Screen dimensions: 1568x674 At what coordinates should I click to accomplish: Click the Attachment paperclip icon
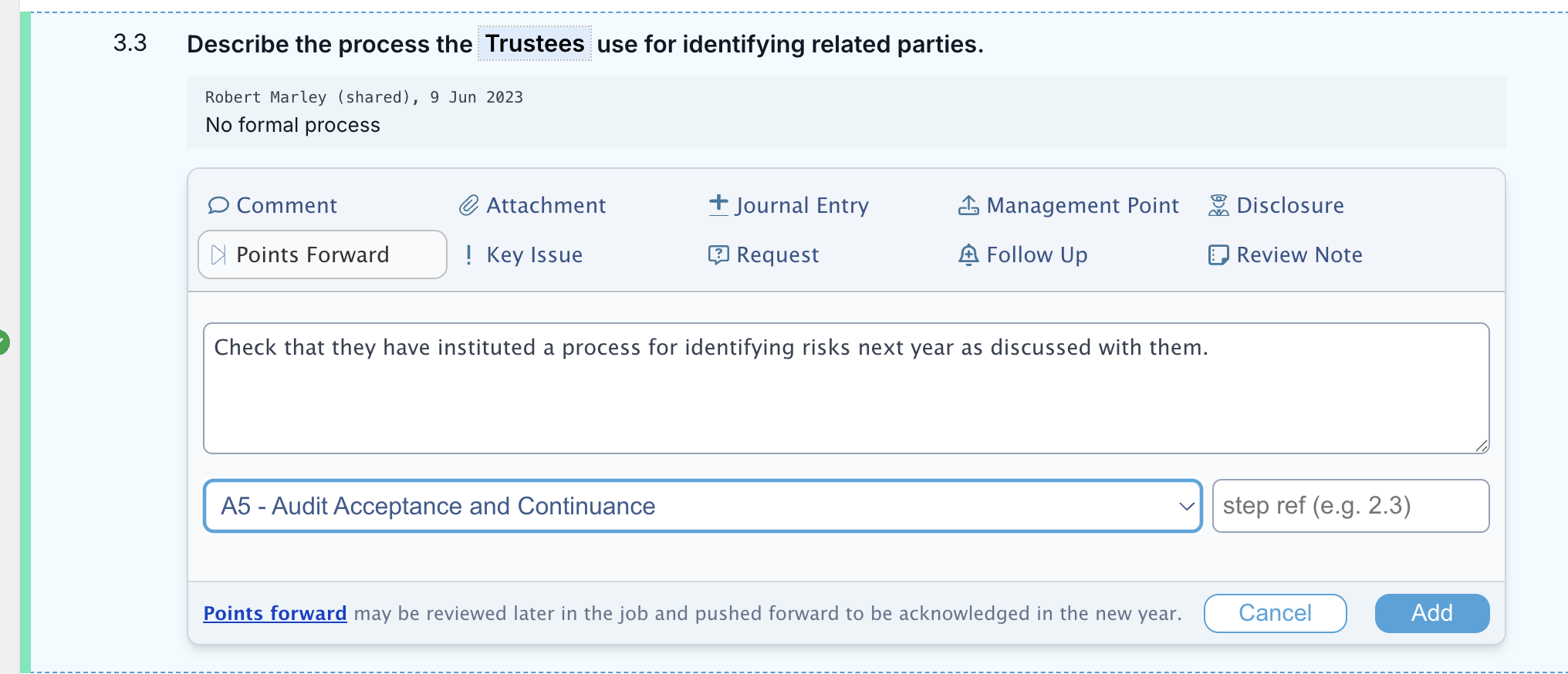469,205
